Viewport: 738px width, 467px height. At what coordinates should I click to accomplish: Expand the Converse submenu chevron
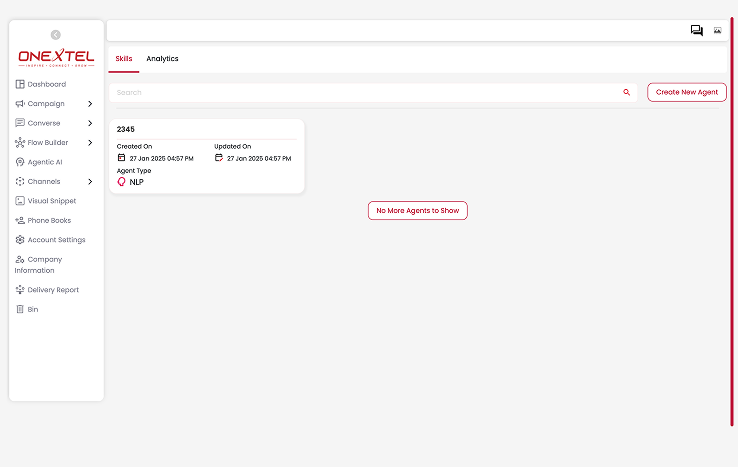coord(90,123)
